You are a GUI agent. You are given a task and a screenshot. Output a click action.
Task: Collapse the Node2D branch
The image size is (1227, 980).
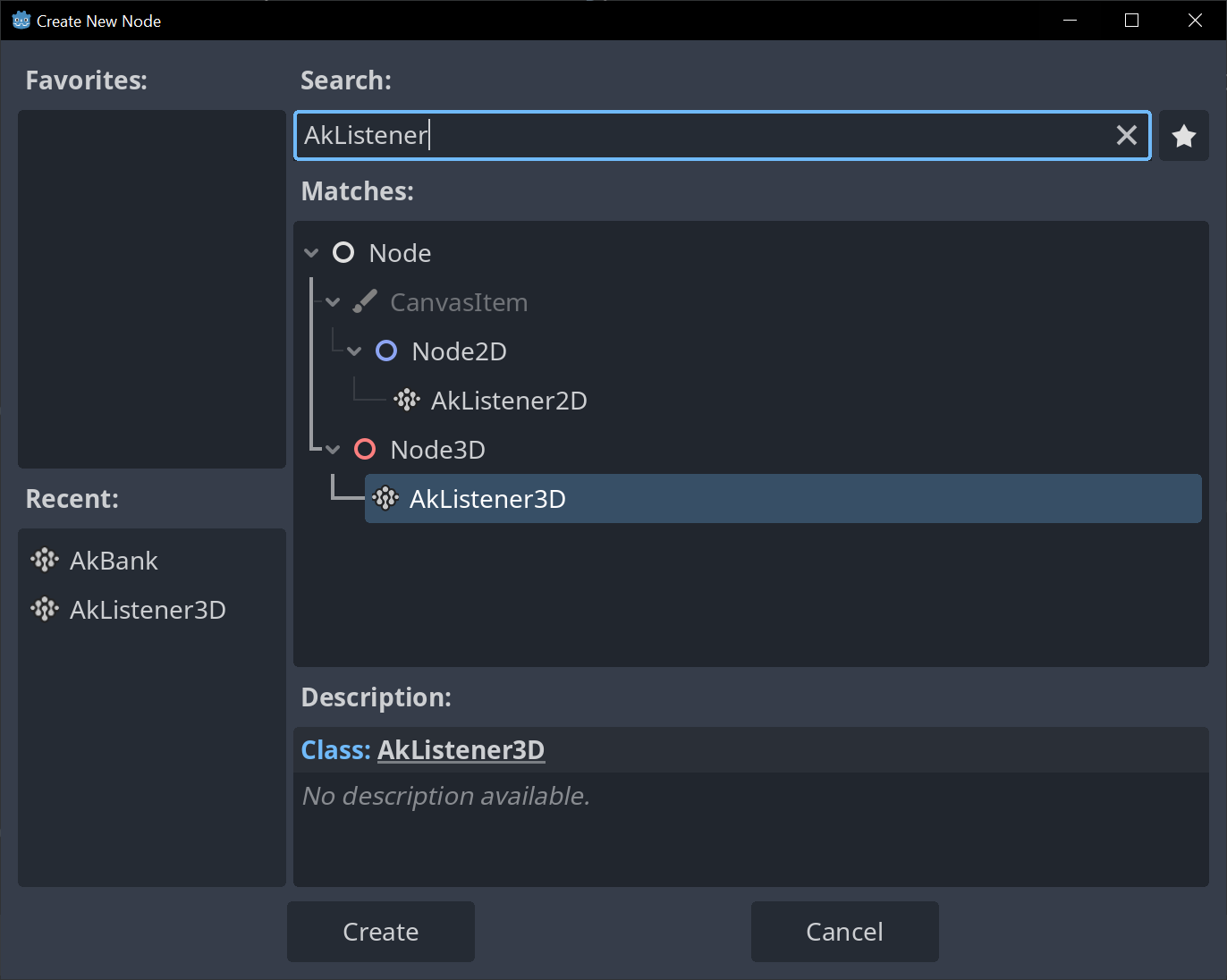[x=354, y=351]
